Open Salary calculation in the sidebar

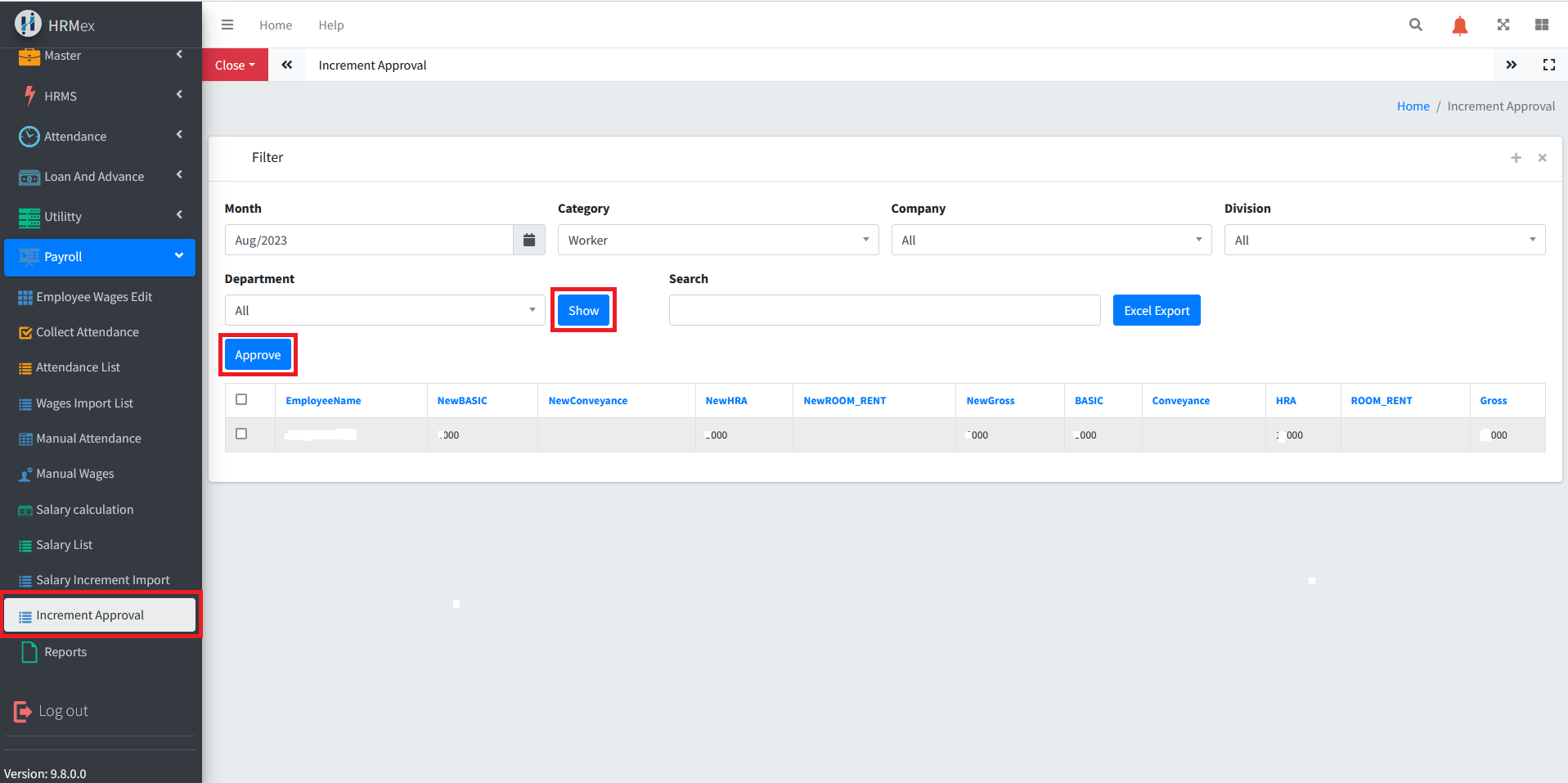[x=84, y=510]
